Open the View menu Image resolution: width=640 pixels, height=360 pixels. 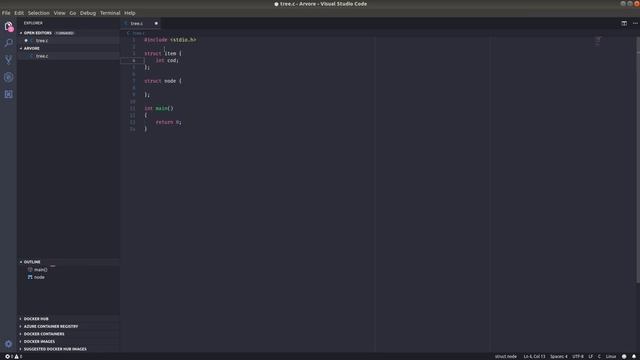click(x=59, y=13)
